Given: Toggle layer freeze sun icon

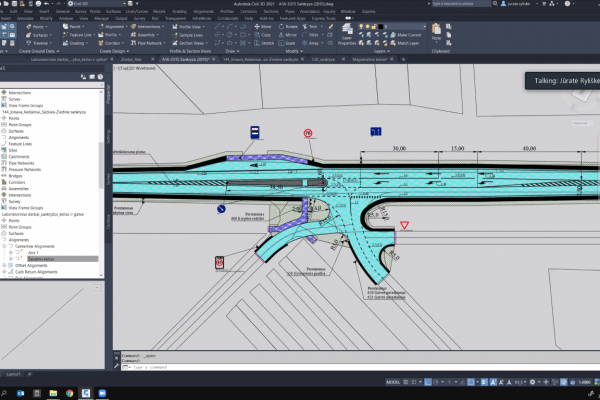Looking at the screenshot, I should coord(367,26).
